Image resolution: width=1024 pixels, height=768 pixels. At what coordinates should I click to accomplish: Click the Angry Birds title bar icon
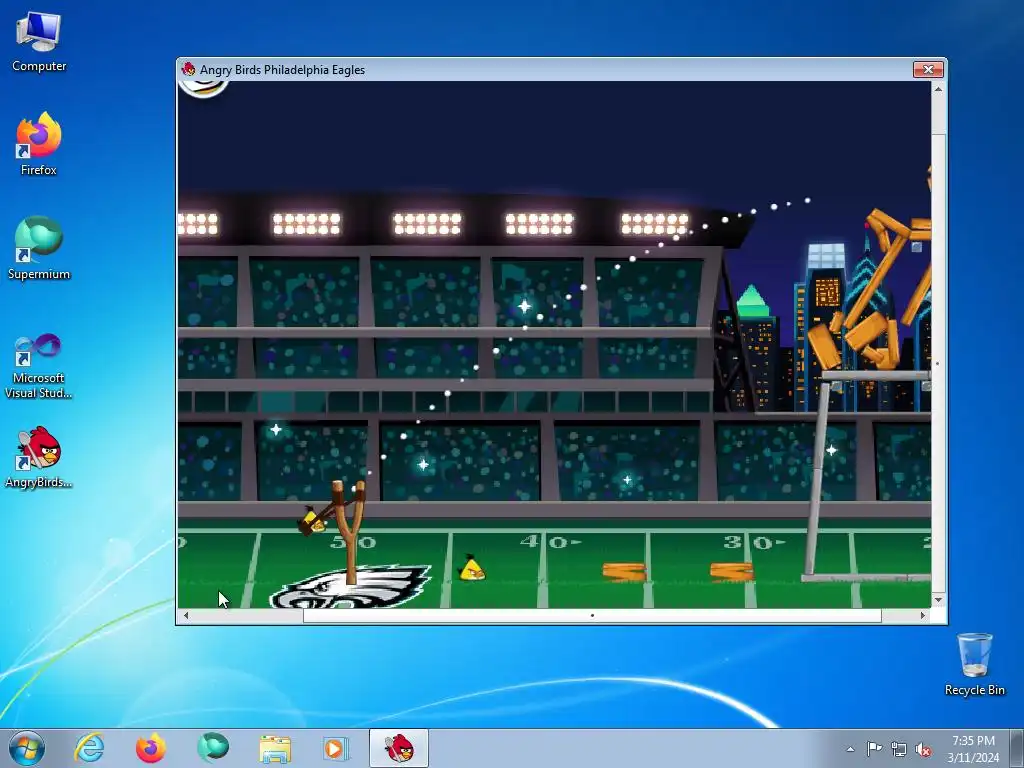pyautogui.click(x=189, y=69)
